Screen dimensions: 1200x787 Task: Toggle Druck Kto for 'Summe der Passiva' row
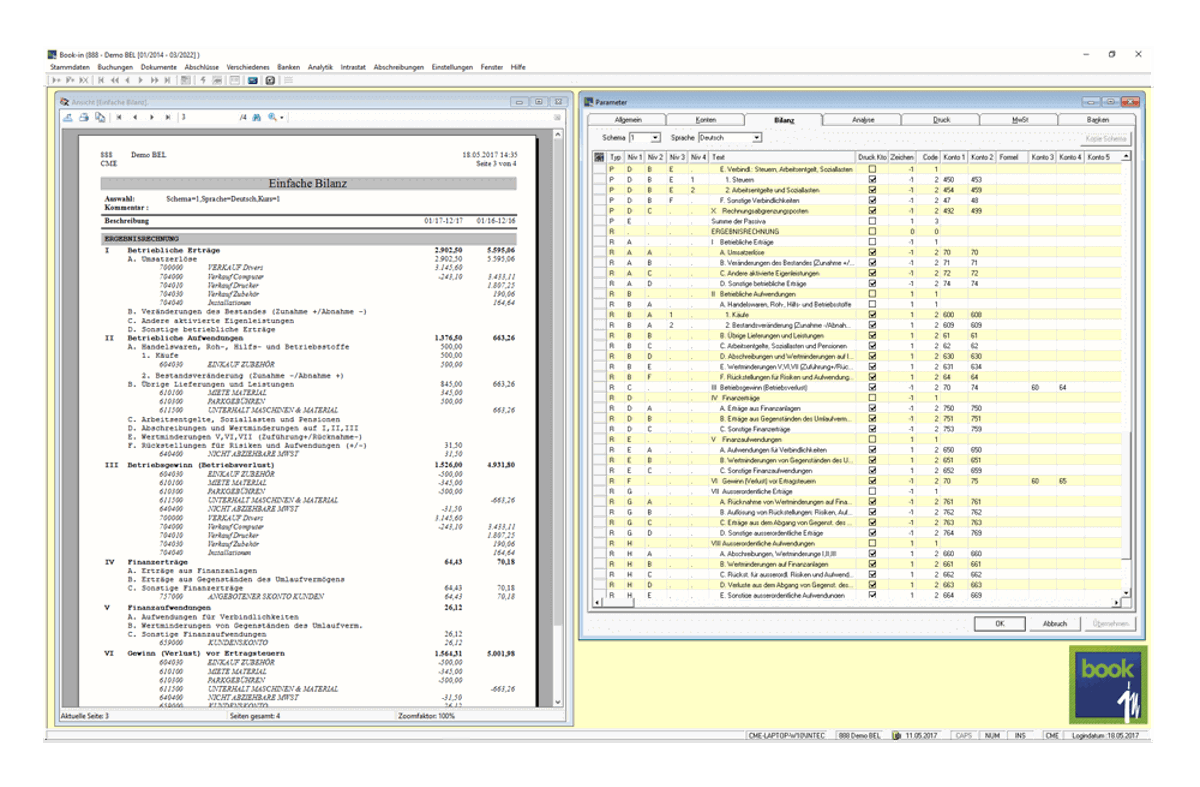tap(873, 221)
